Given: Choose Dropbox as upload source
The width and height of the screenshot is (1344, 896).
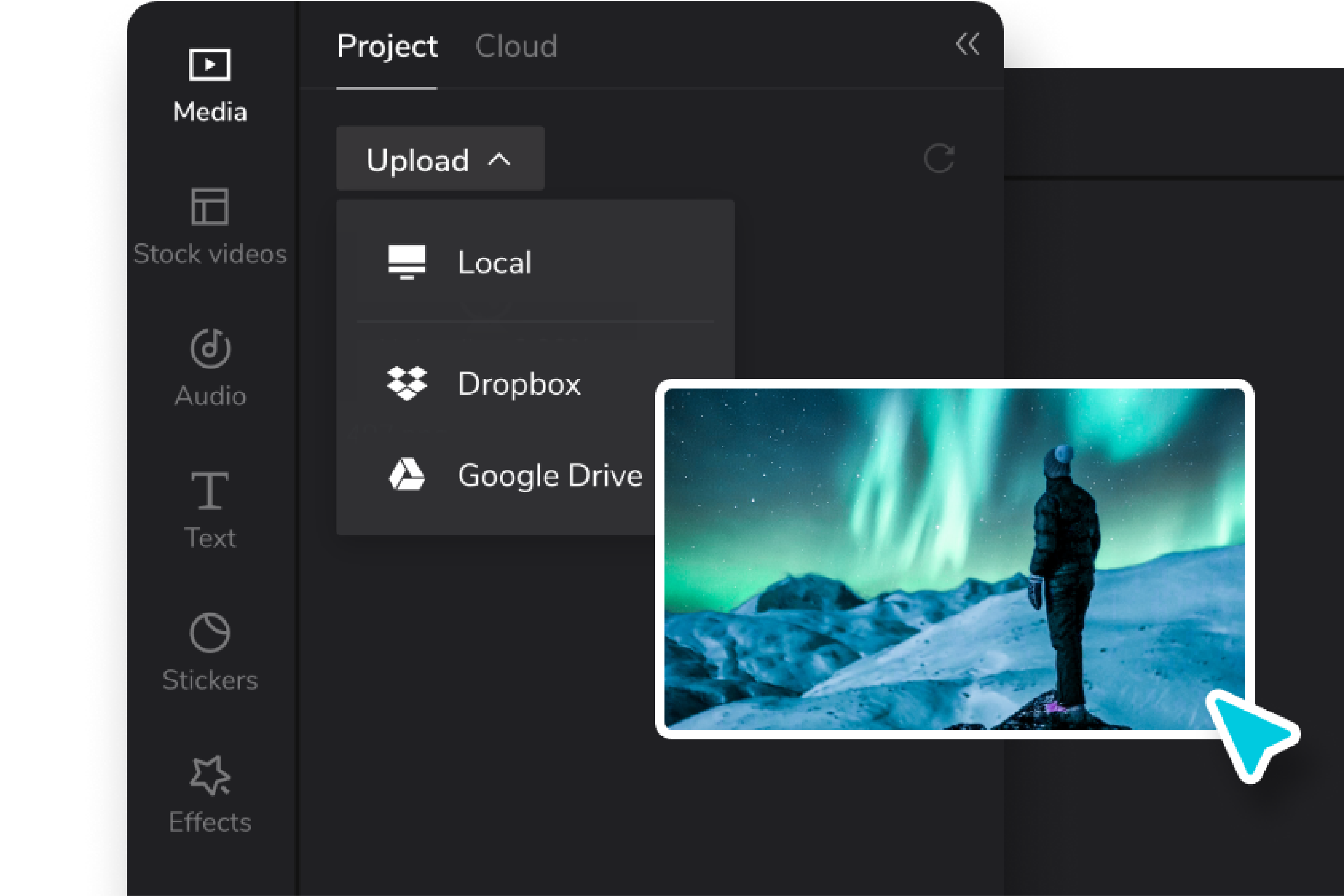Looking at the screenshot, I should (519, 384).
